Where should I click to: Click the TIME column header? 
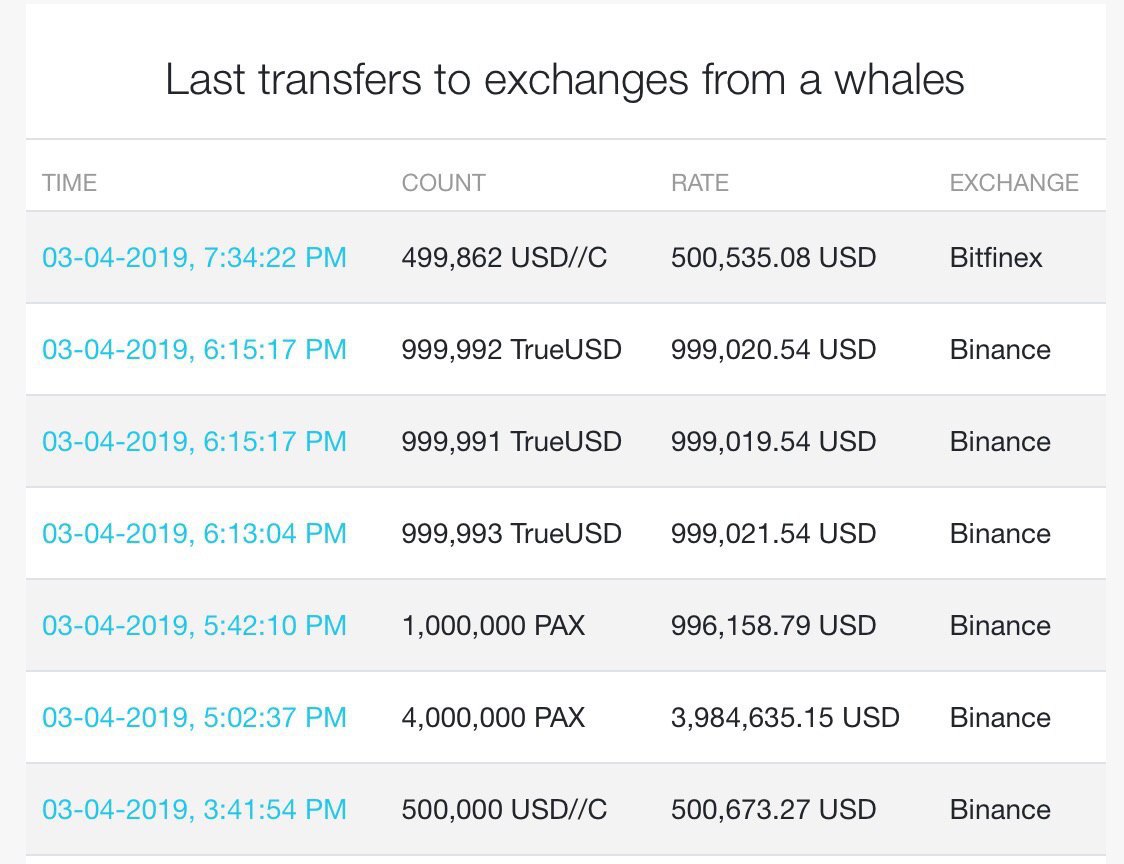(x=70, y=183)
